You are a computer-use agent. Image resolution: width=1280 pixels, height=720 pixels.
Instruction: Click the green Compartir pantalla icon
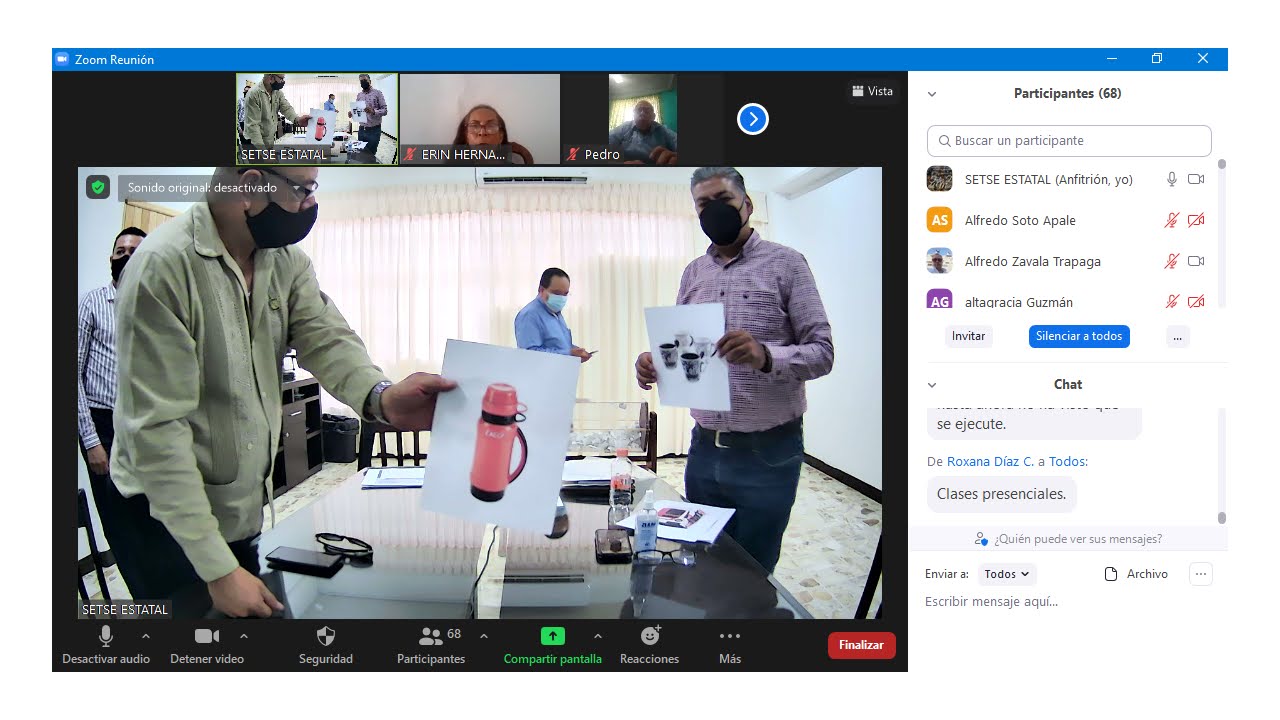(x=553, y=636)
